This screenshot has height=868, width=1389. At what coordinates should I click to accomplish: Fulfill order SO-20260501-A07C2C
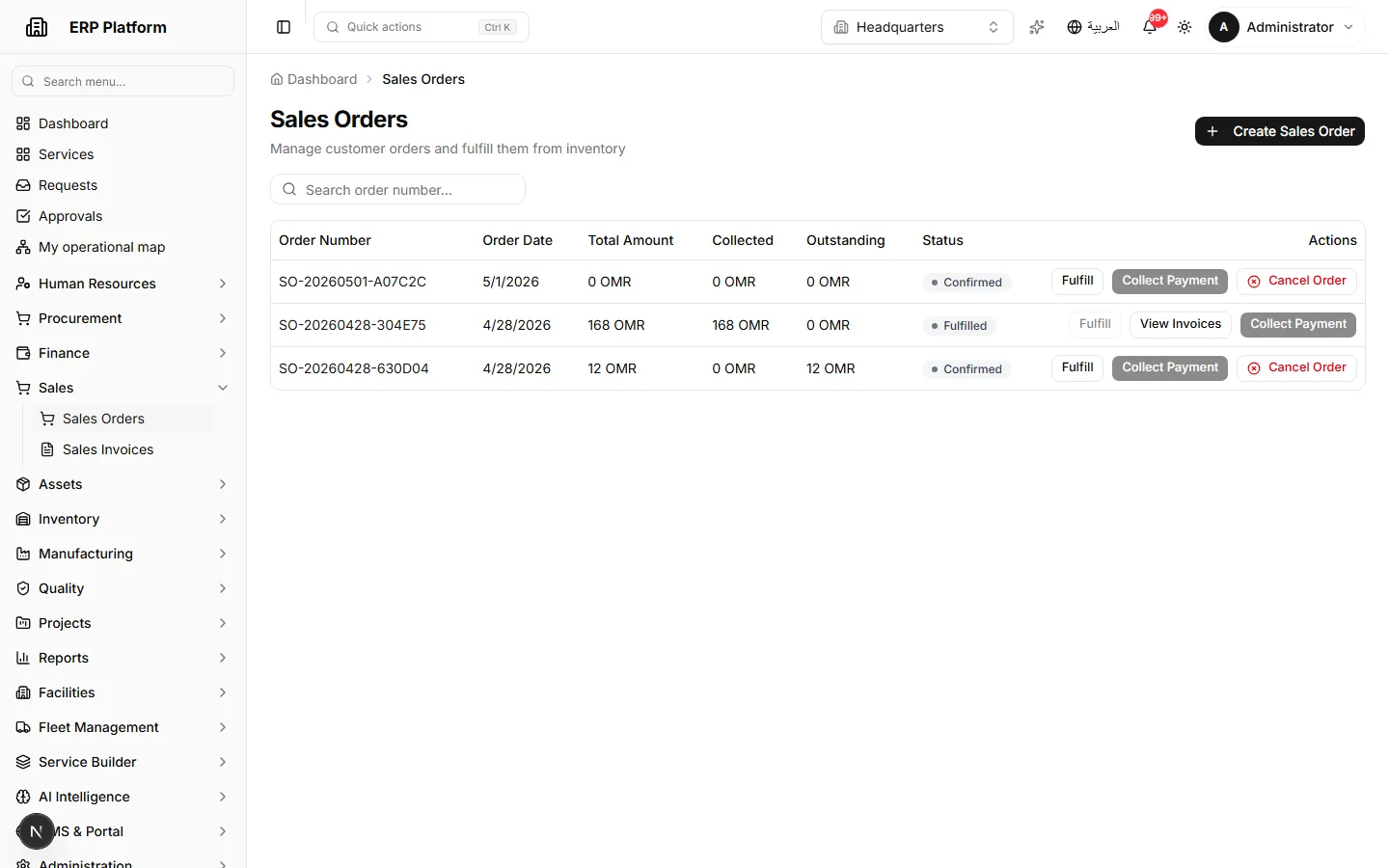pyautogui.click(x=1076, y=281)
